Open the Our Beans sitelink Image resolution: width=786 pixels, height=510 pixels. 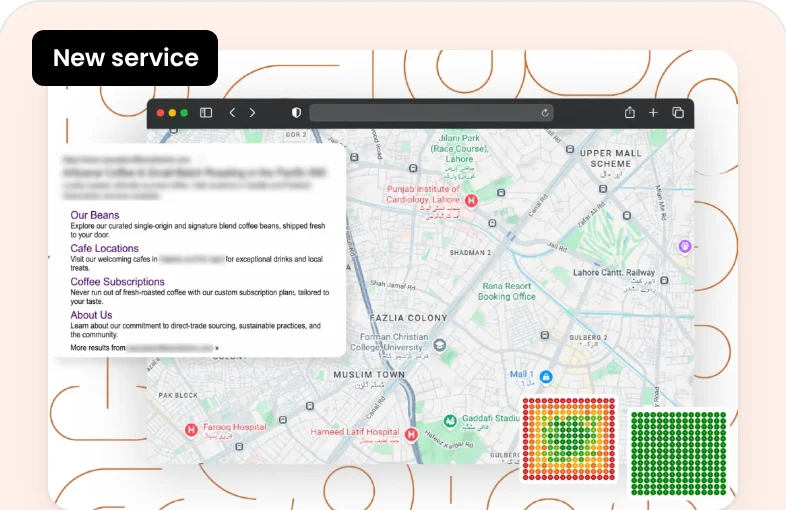pyautogui.click(x=95, y=215)
